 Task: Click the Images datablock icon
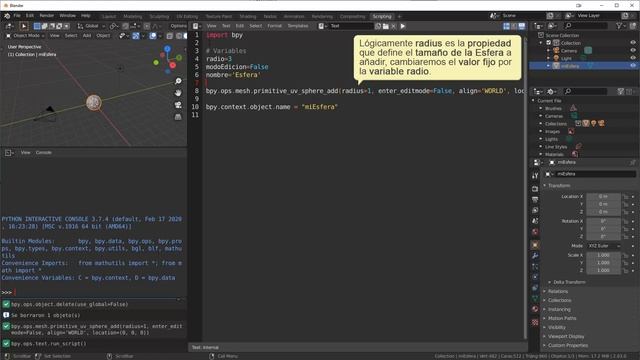click(x=571, y=131)
